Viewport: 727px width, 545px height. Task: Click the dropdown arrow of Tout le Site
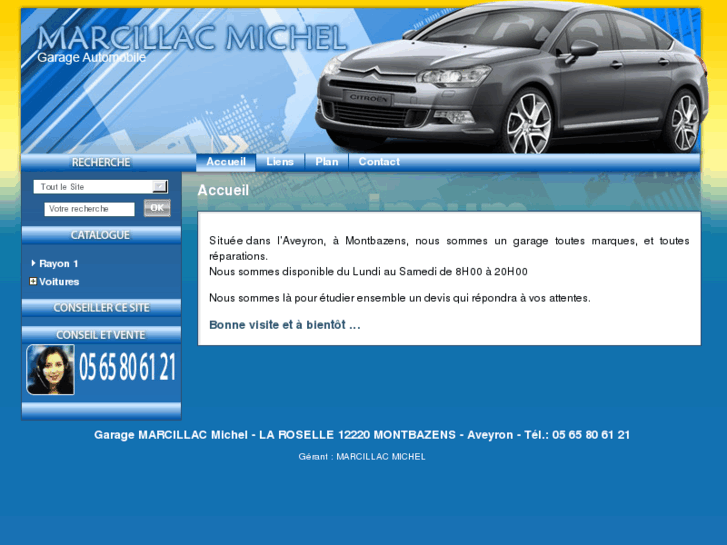point(160,187)
